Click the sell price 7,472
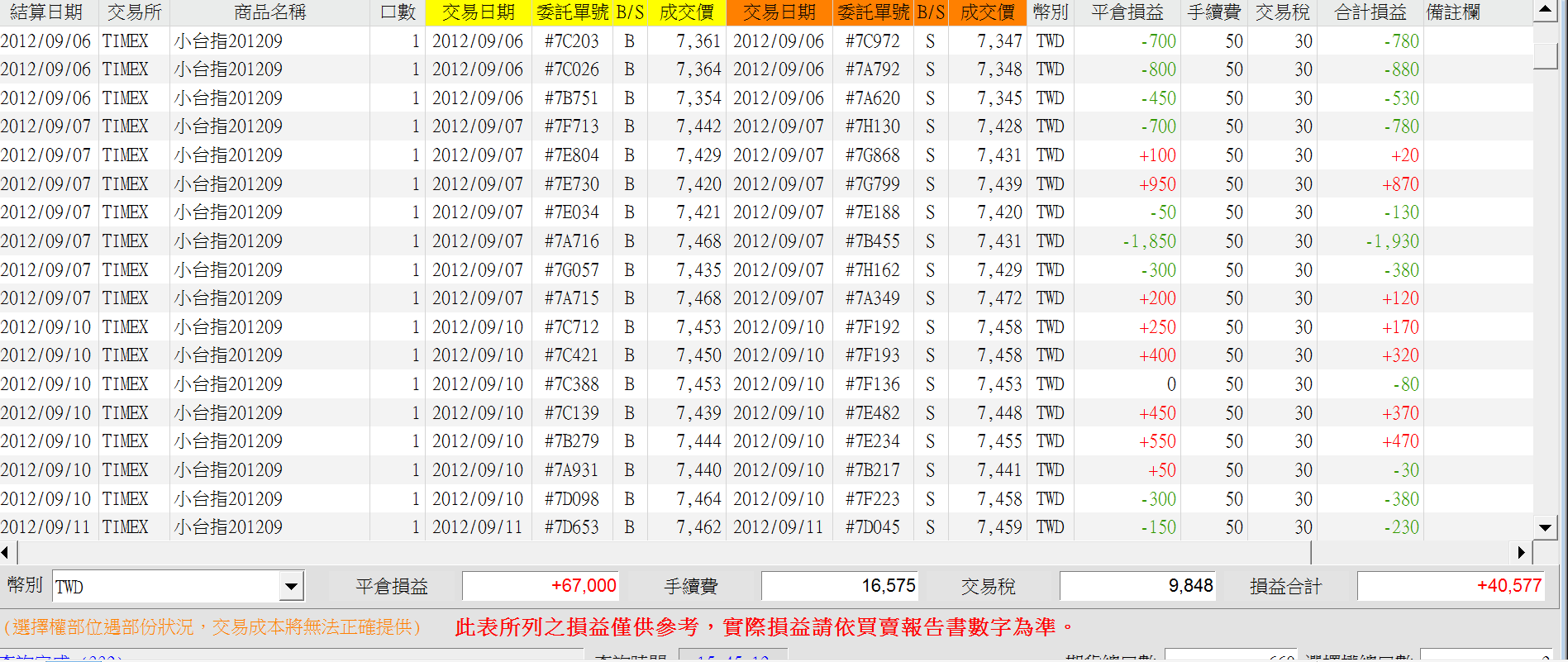 [x=999, y=298]
